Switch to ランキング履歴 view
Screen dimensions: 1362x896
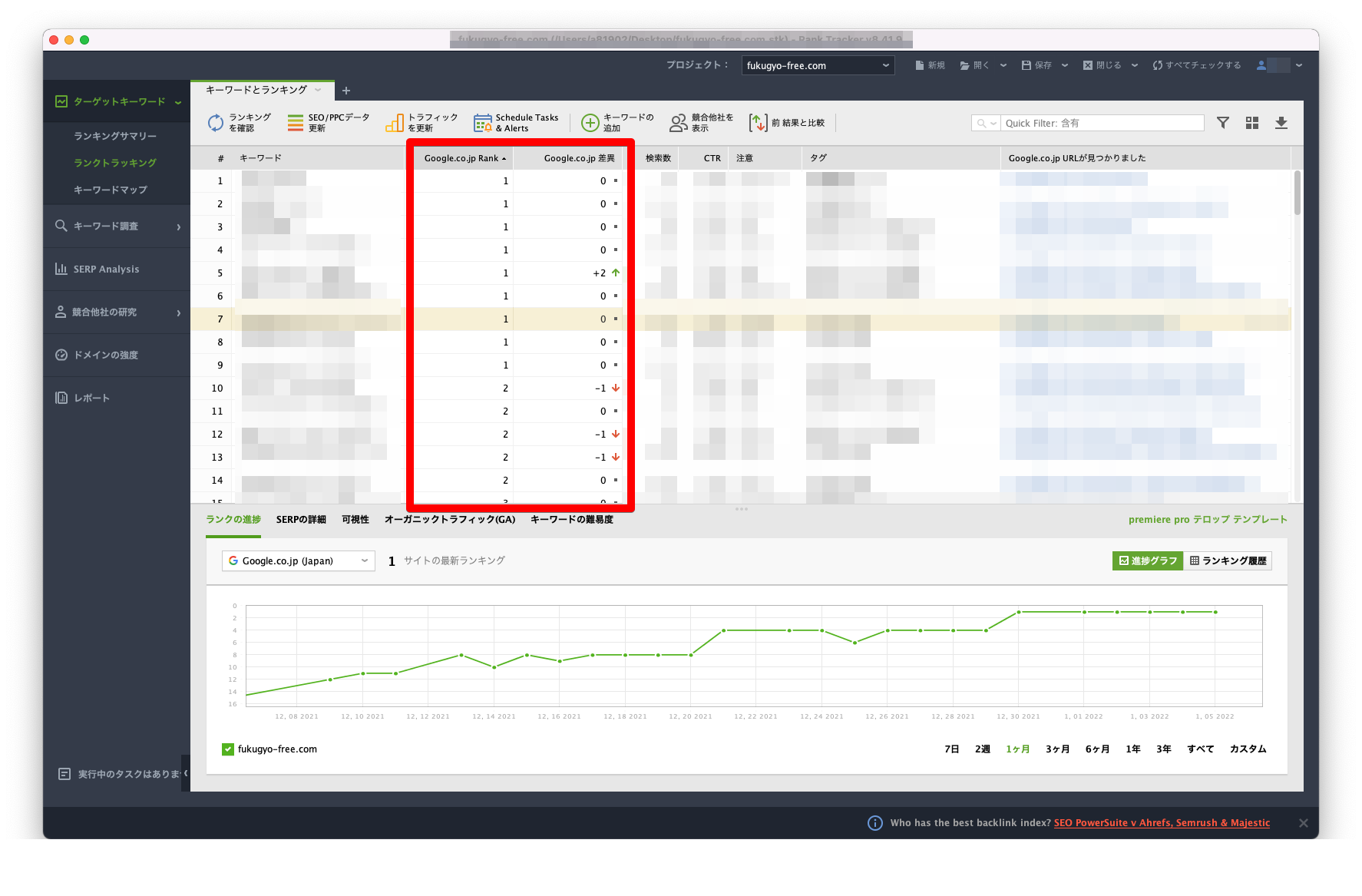pyautogui.click(x=1228, y=561)
